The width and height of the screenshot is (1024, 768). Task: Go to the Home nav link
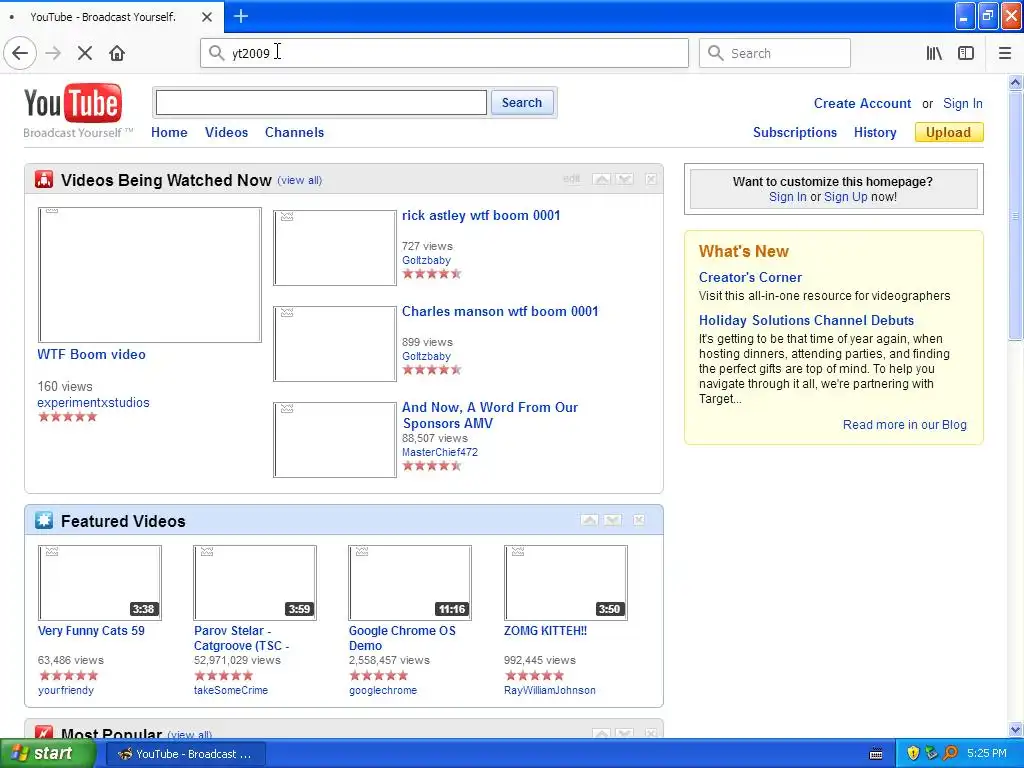(x=169, y=133)
